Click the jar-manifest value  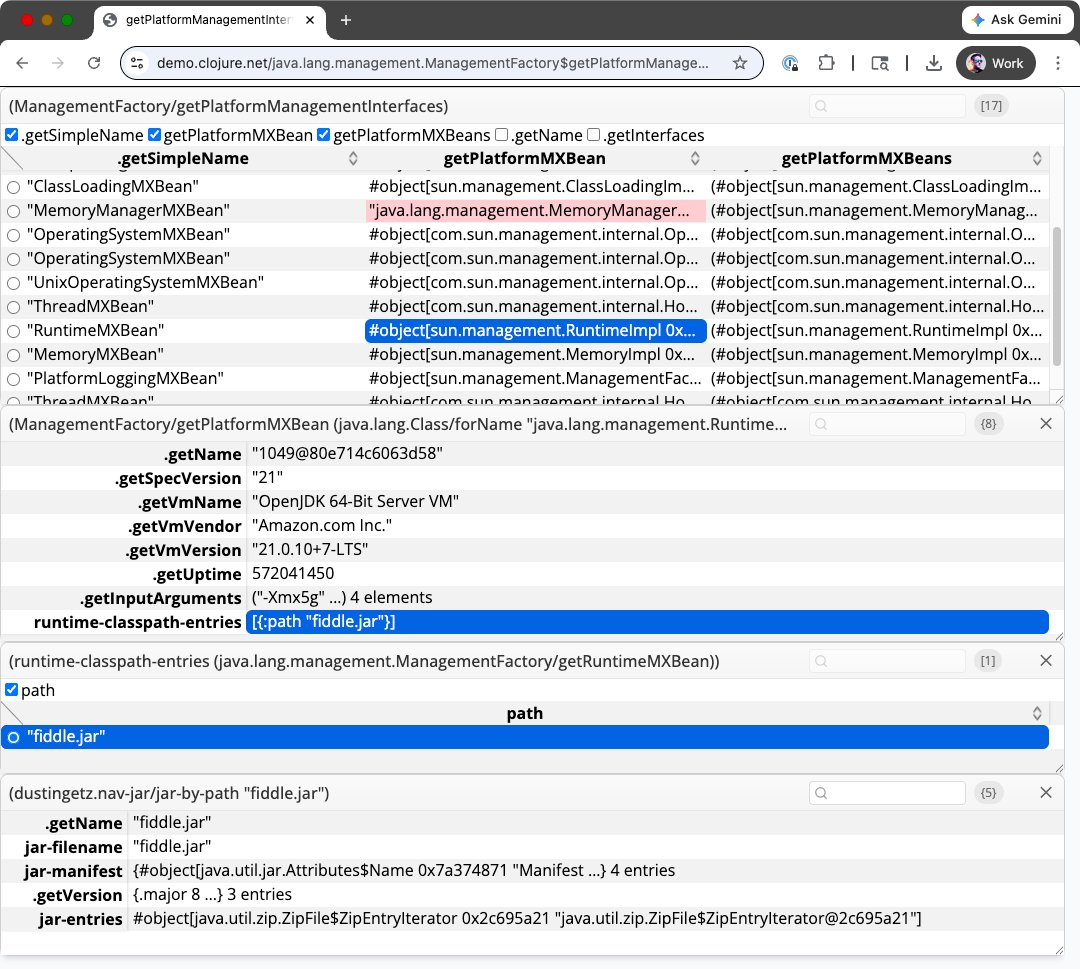(x=404, y=871)
